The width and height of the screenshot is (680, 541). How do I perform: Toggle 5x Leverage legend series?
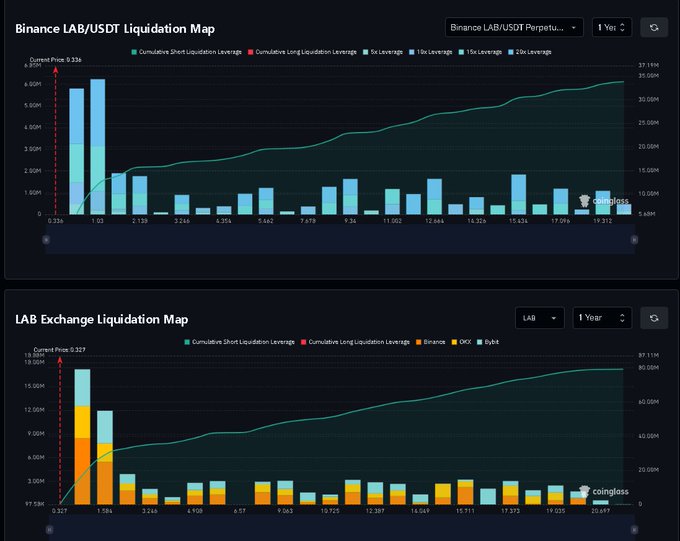click(383, 52)
